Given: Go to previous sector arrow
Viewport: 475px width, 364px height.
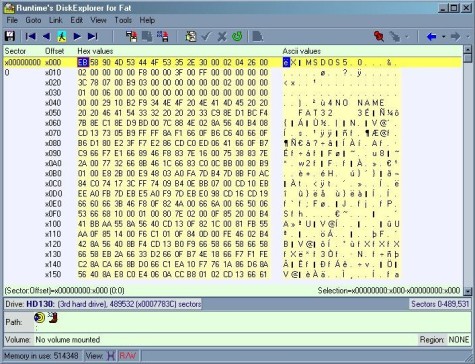Looking at the screenshot, I should tap(46, 36).
